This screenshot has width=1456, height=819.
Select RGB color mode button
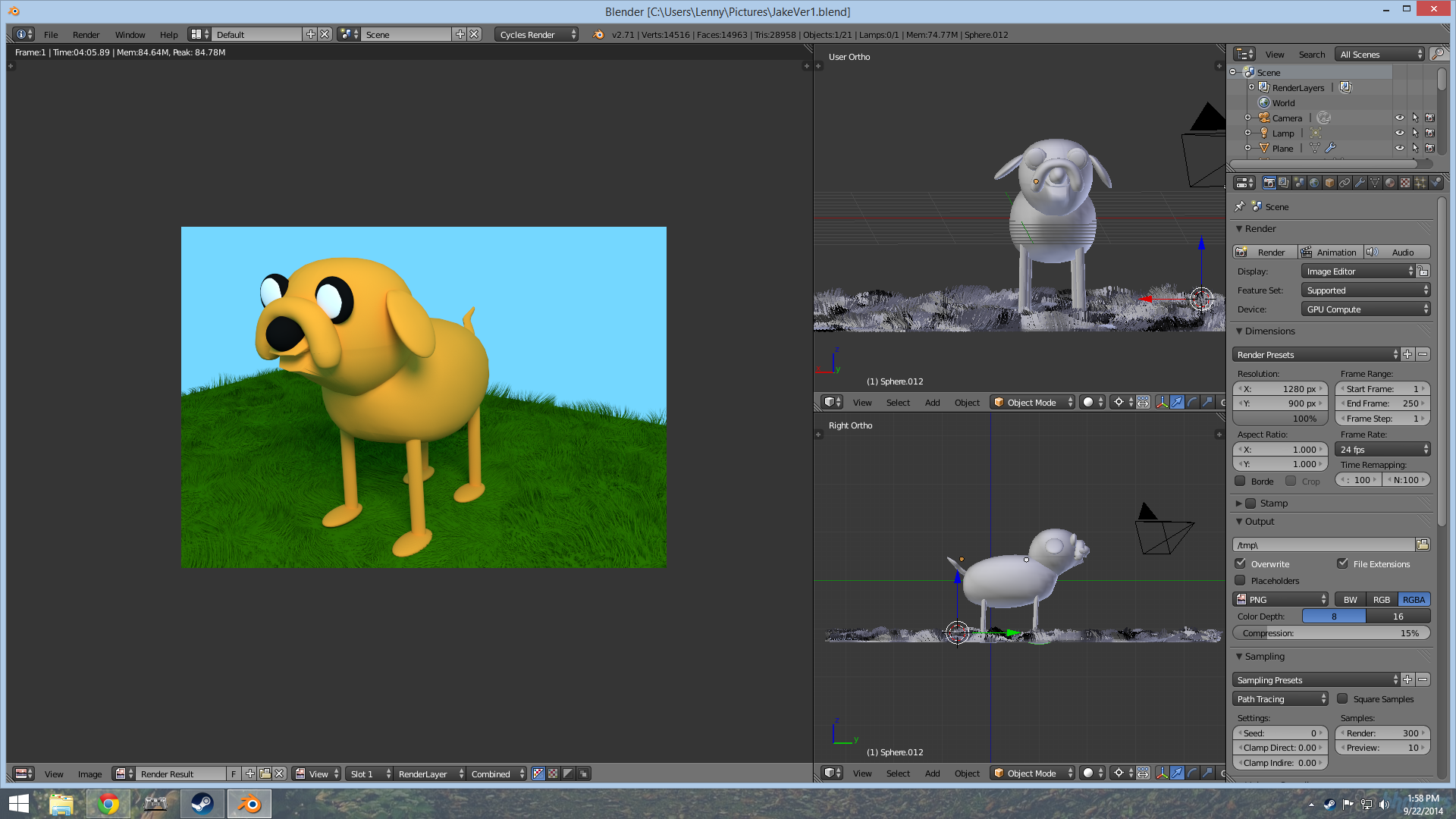1381,599
